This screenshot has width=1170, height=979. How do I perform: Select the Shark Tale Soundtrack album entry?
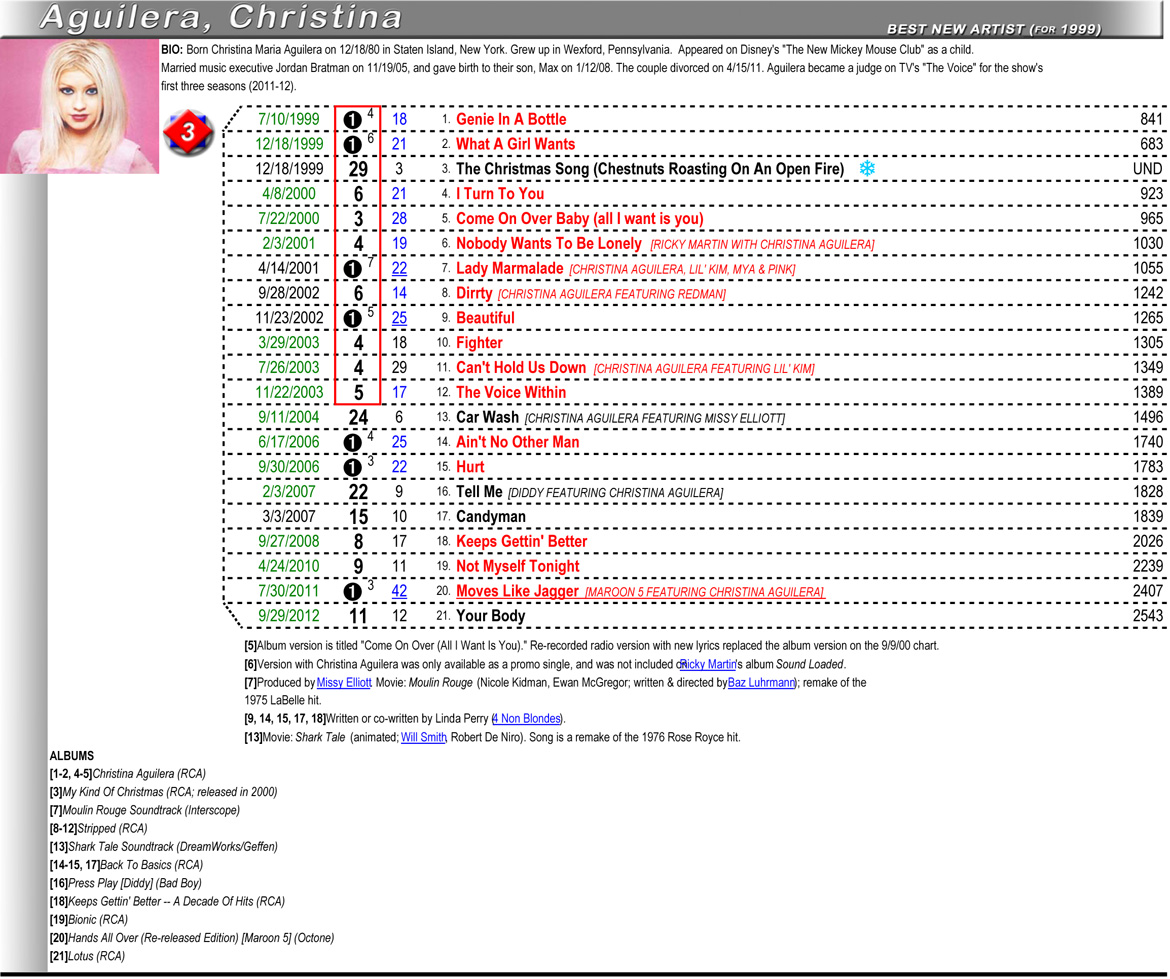pos(163,847)
